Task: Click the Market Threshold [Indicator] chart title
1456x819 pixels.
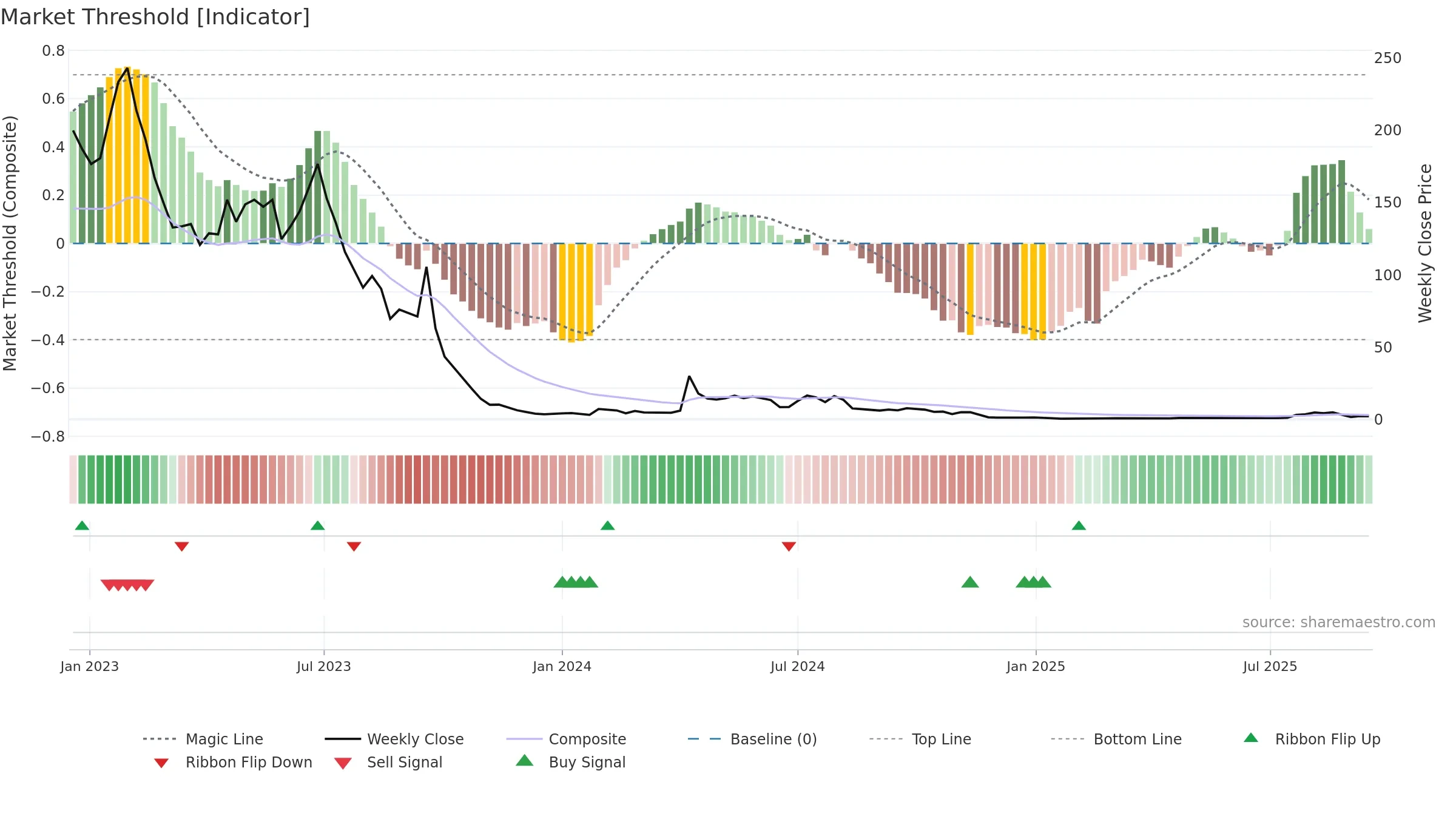Action: (155, 17)
